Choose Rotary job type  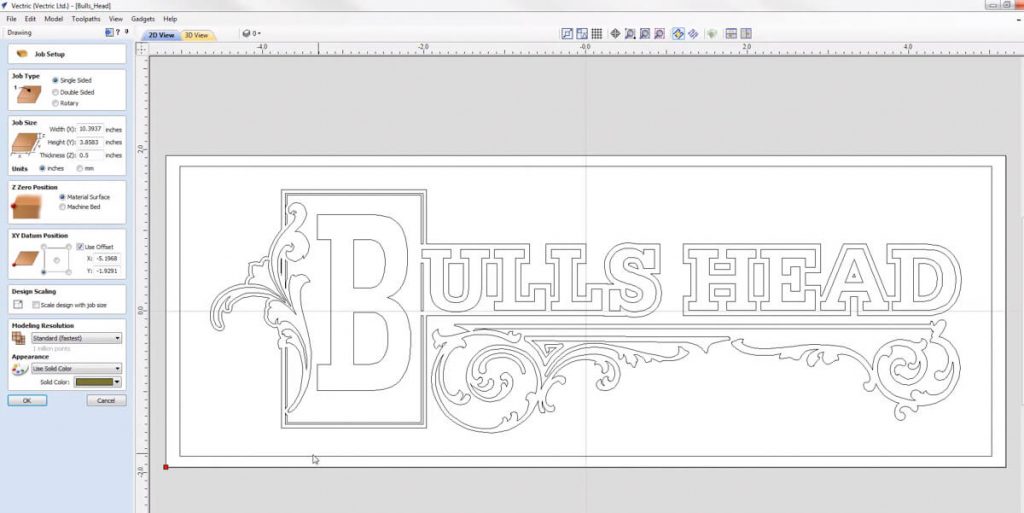(55, 102)
